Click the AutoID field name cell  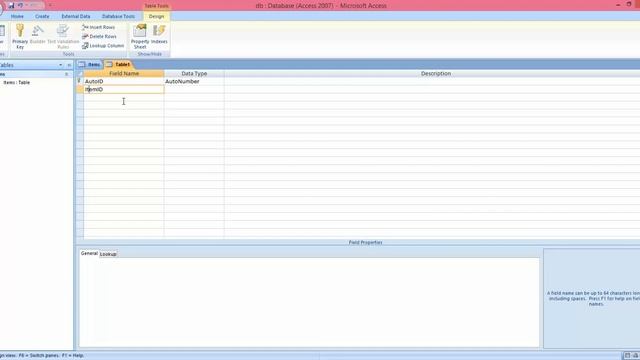[x=124, y=81]
